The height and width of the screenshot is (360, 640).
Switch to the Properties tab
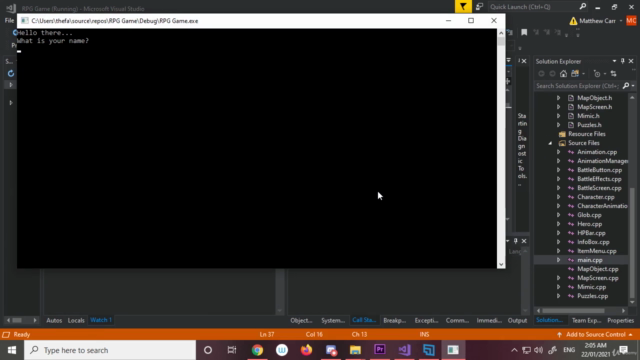[x=620, y=320]
